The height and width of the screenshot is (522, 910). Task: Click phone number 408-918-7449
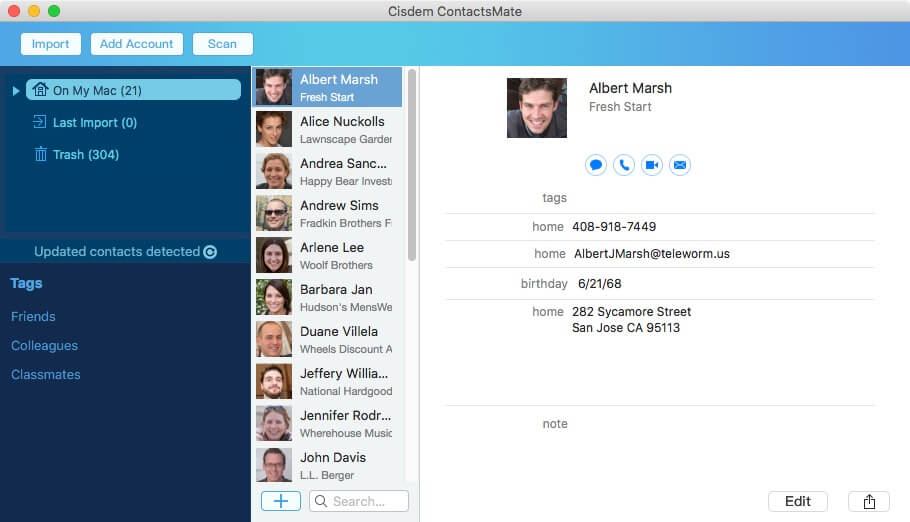point(614,226)
